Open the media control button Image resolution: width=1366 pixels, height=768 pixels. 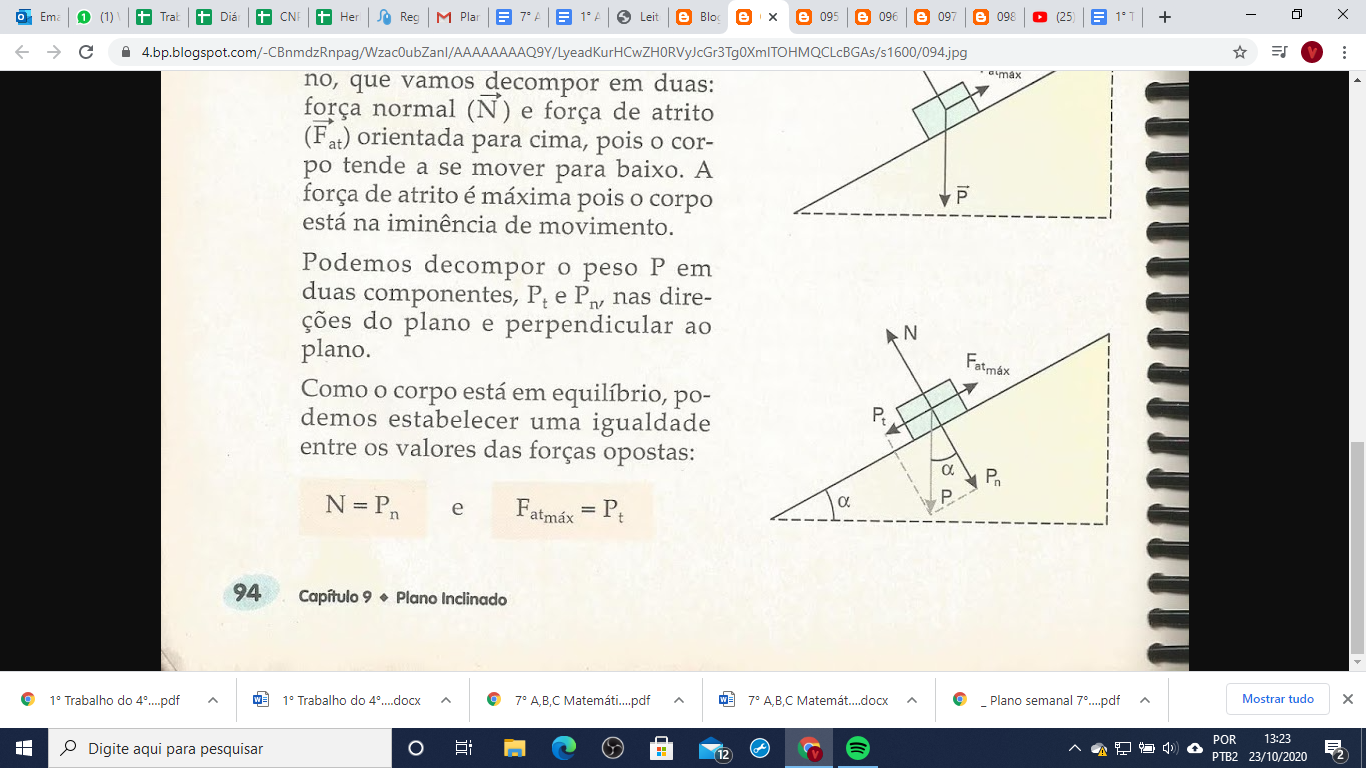[x=1278, y=52]
